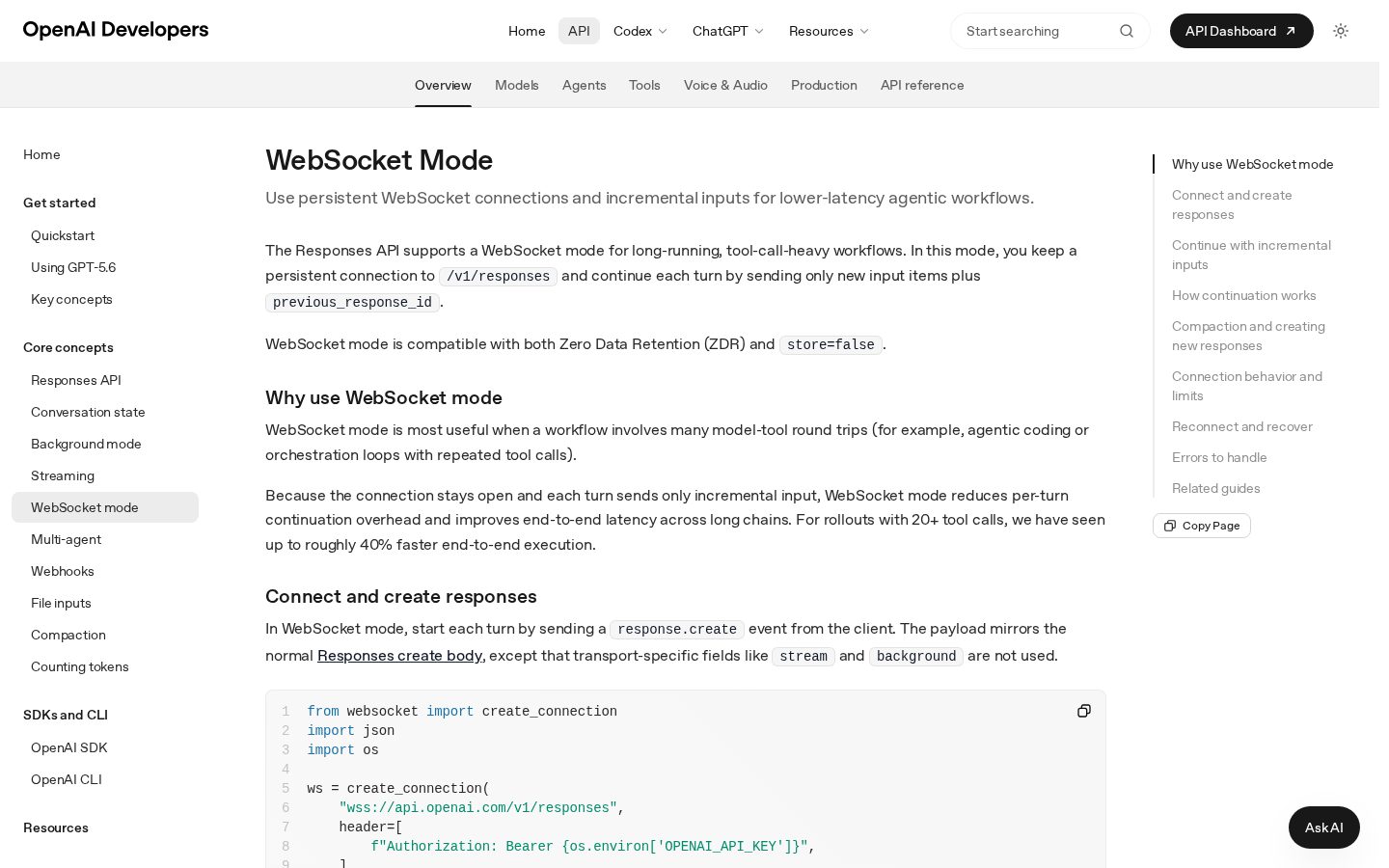Open the API Dashboard button
The image size is (1389, 868).
pyautogui.click(x=1240, y=31)
